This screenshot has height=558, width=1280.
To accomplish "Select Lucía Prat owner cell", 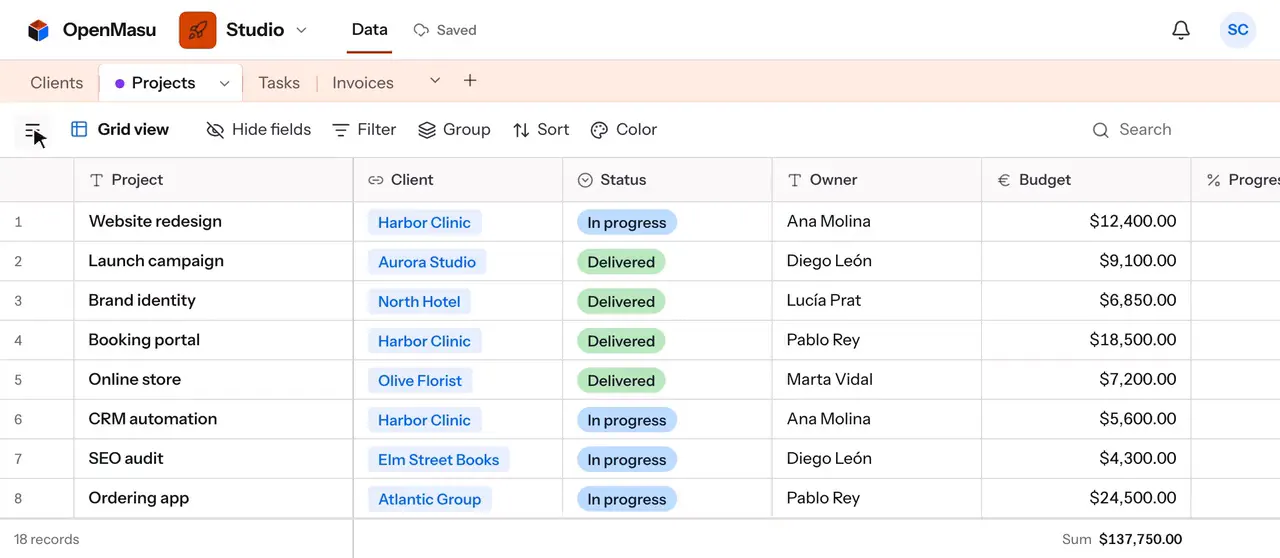I will [877, 301].
